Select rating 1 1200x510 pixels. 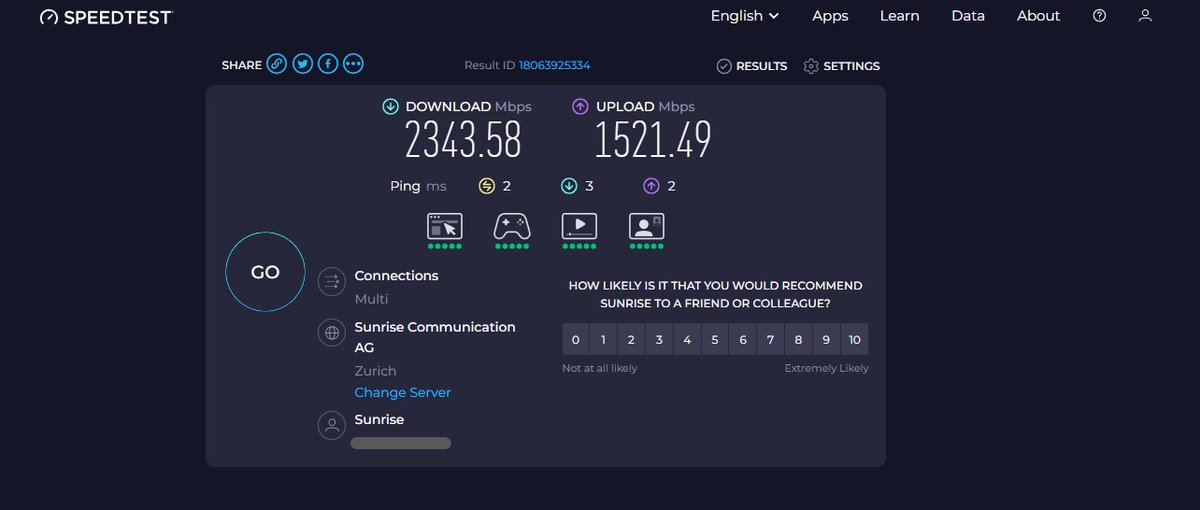pyautogui.click(x=603, y=340)
